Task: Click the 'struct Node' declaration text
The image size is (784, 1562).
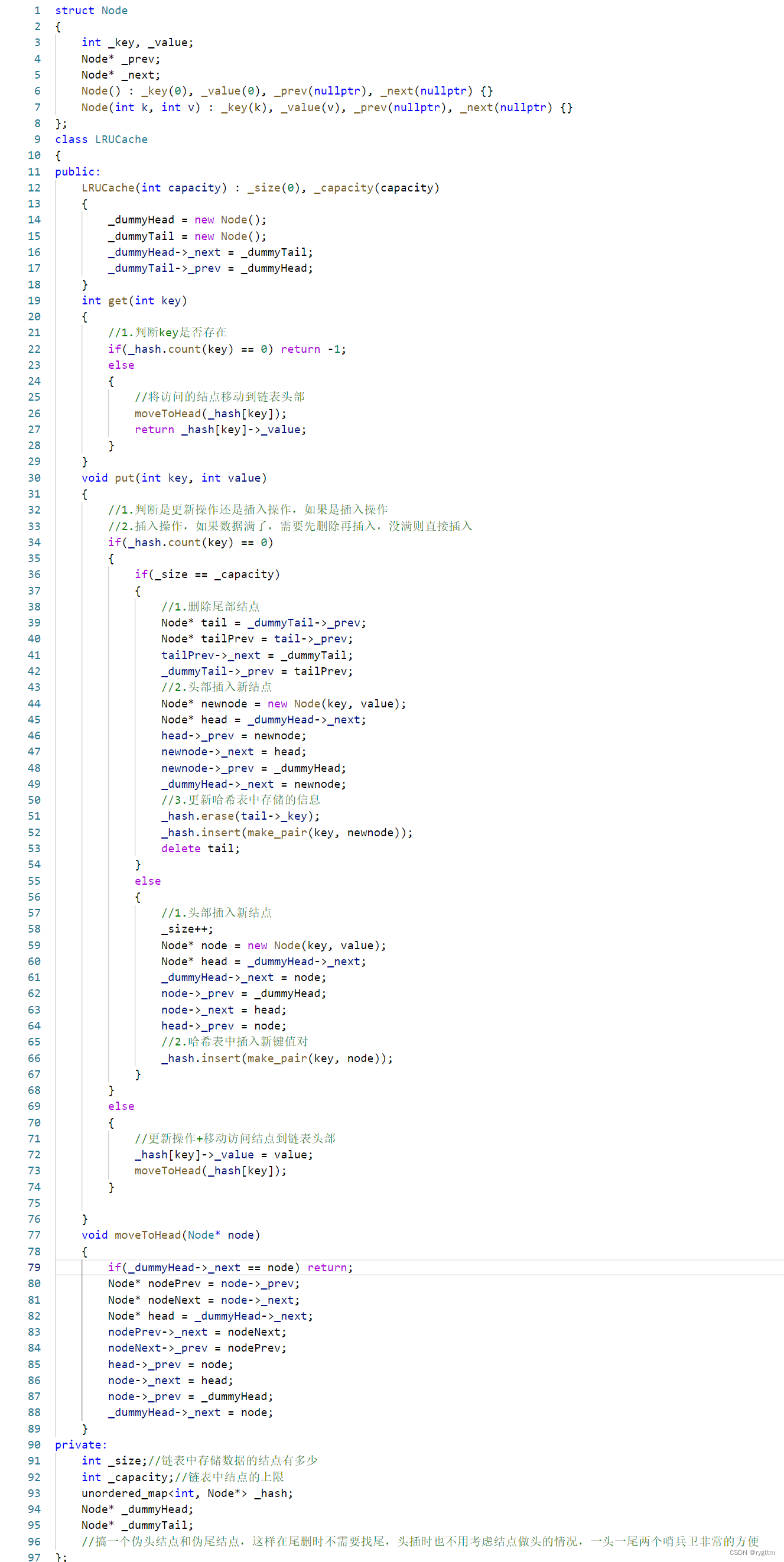Action: (x=91, y=10)
